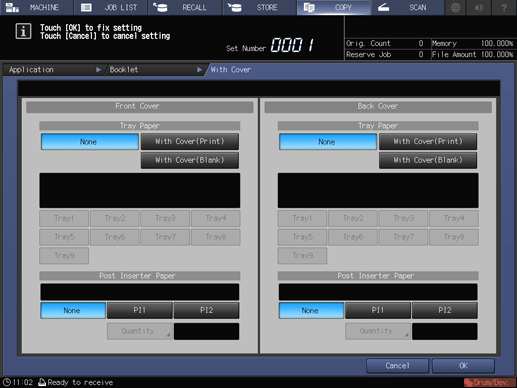517x388 pixels.
Task: Select Tray4 under Back Cover
Action: (x=454, y=218)
